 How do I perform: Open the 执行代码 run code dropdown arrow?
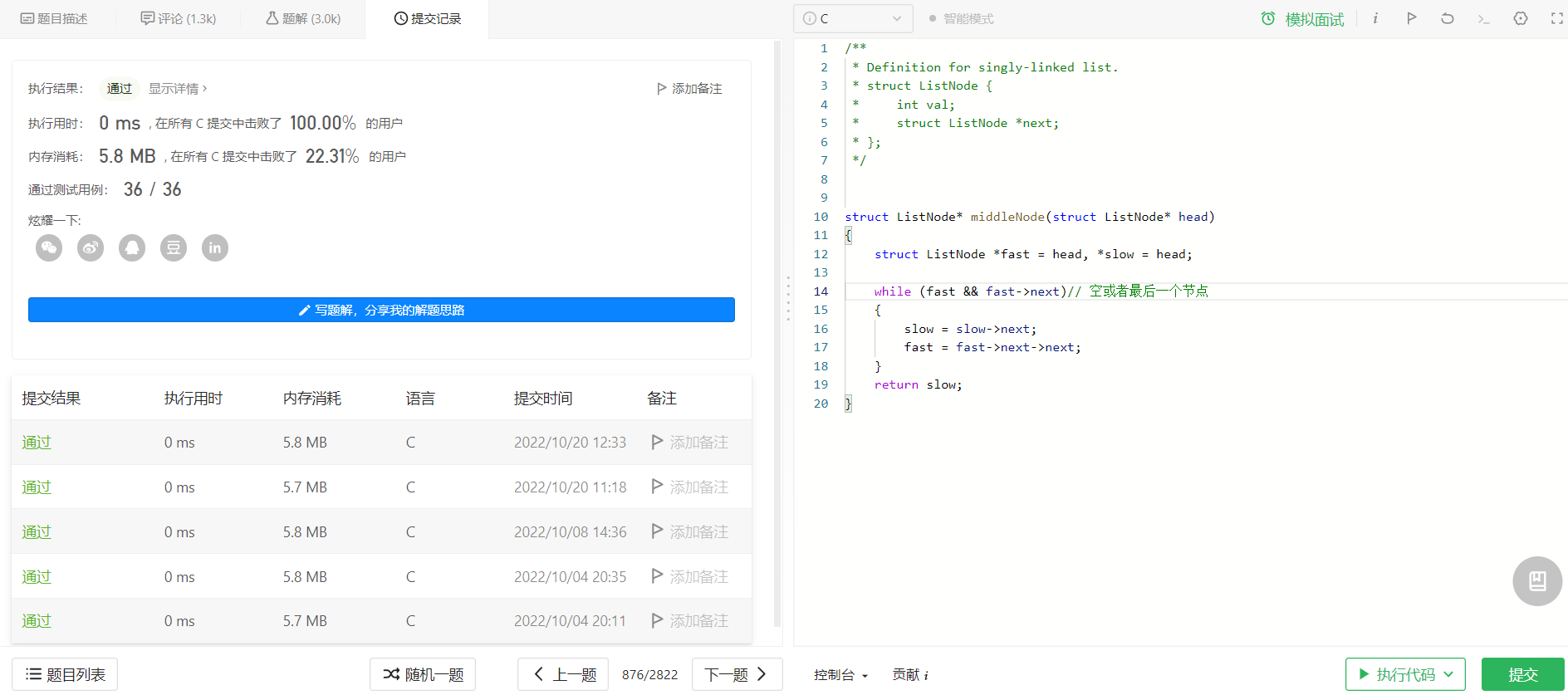click(x=1449, y=674)
